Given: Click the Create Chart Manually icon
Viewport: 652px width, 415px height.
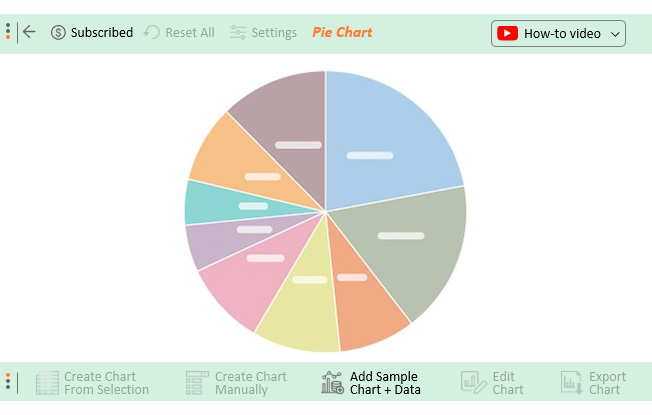Looking at the screenshot, I should tap(197, 383).
